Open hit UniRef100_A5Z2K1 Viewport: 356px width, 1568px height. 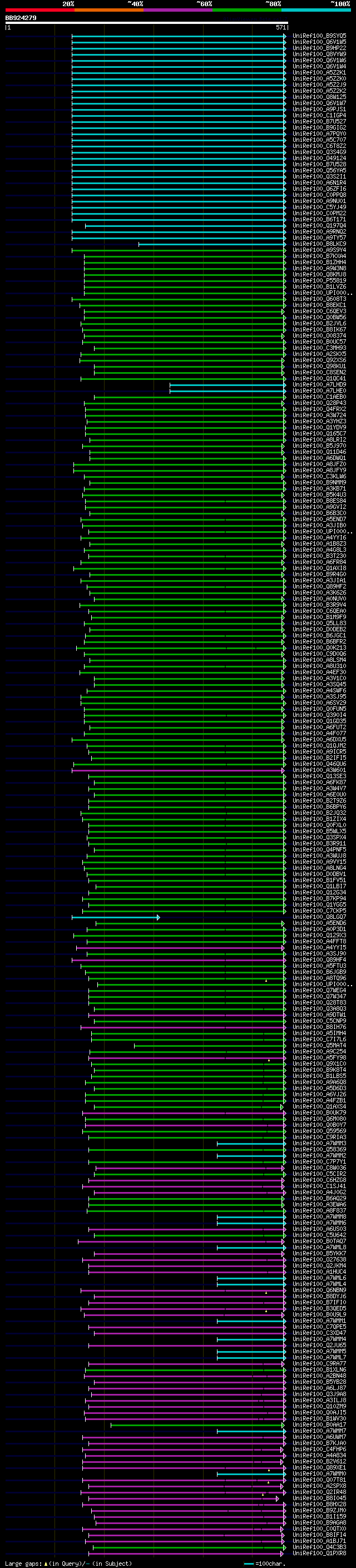pyautogui.click(x=319, y=72)
